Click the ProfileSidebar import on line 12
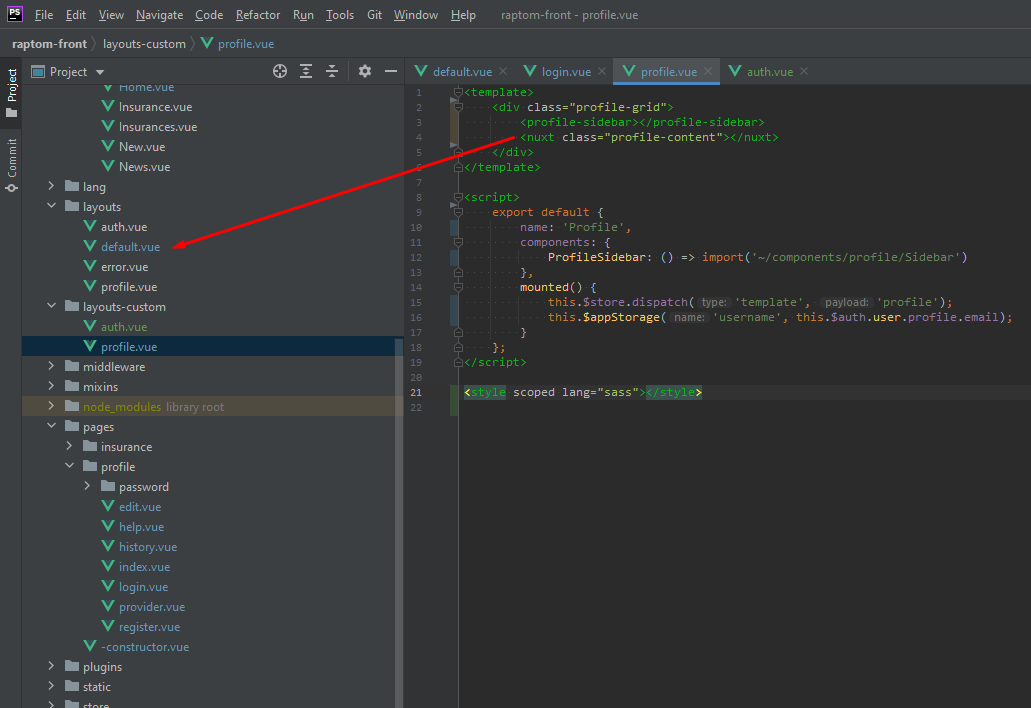Viewport: 1031px width, 708px height. (757, 257)
